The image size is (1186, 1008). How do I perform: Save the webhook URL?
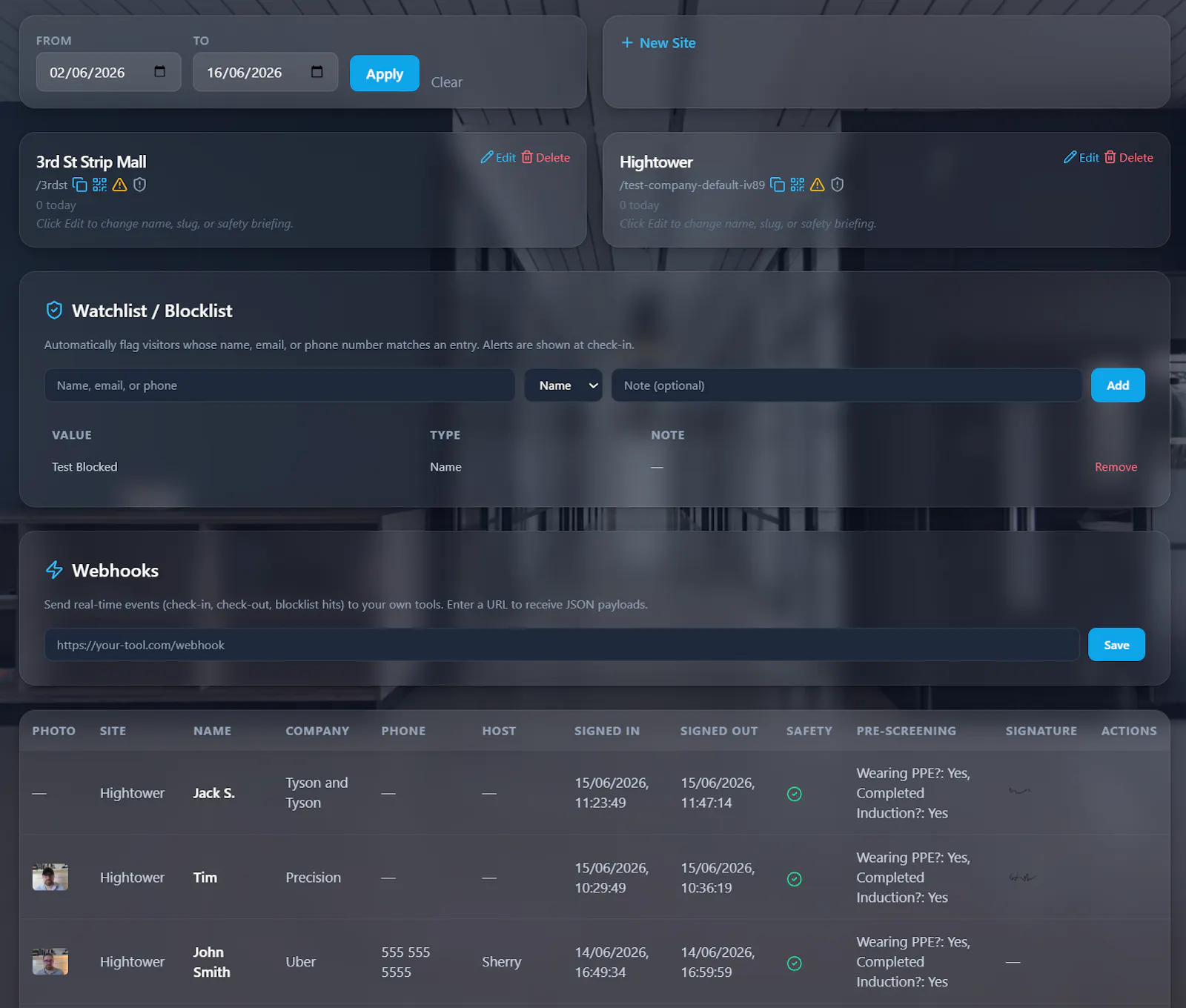pos(1116,645)
